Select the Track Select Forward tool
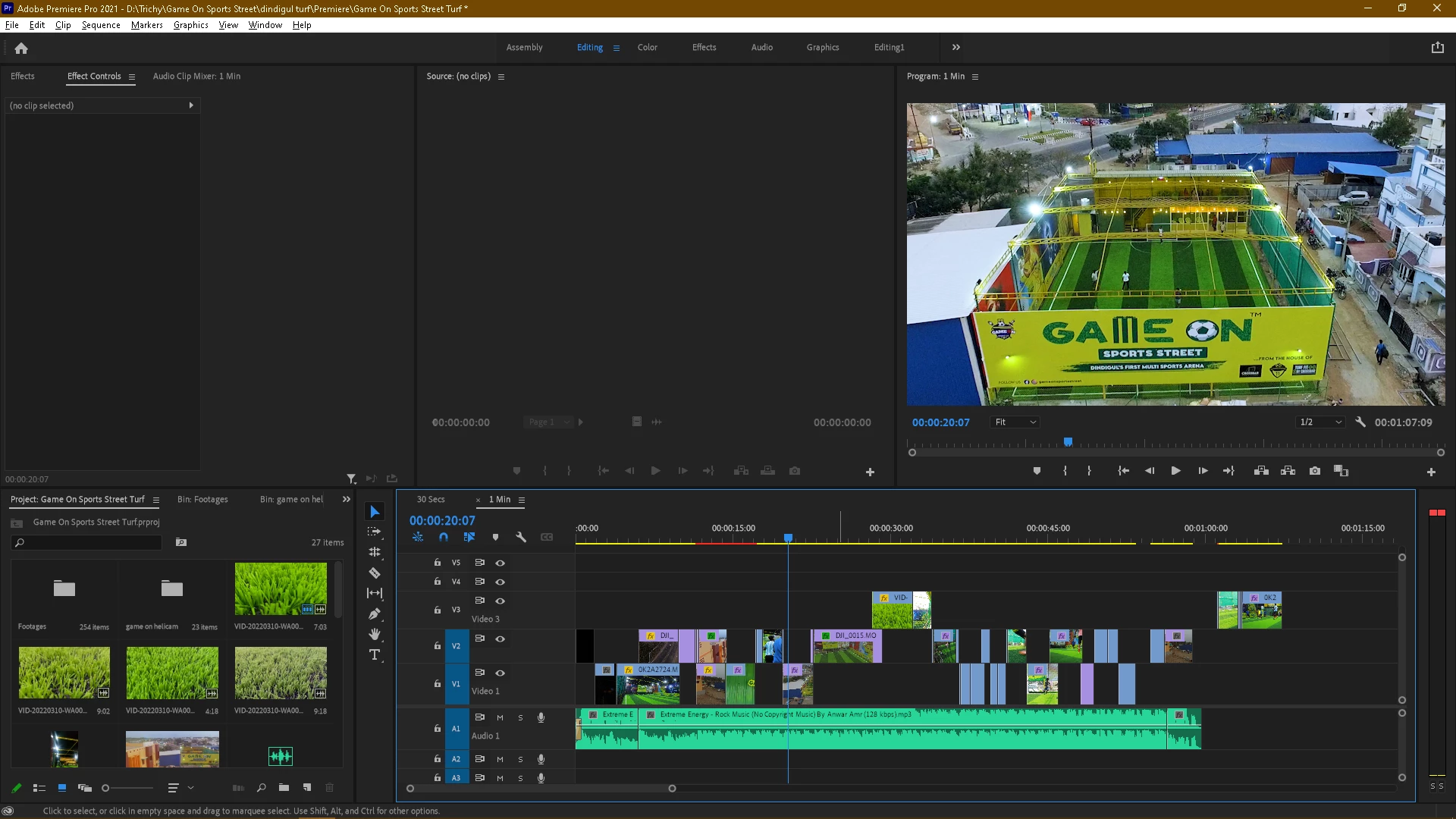The image size is (1456, 819). [x=375, y=532]
